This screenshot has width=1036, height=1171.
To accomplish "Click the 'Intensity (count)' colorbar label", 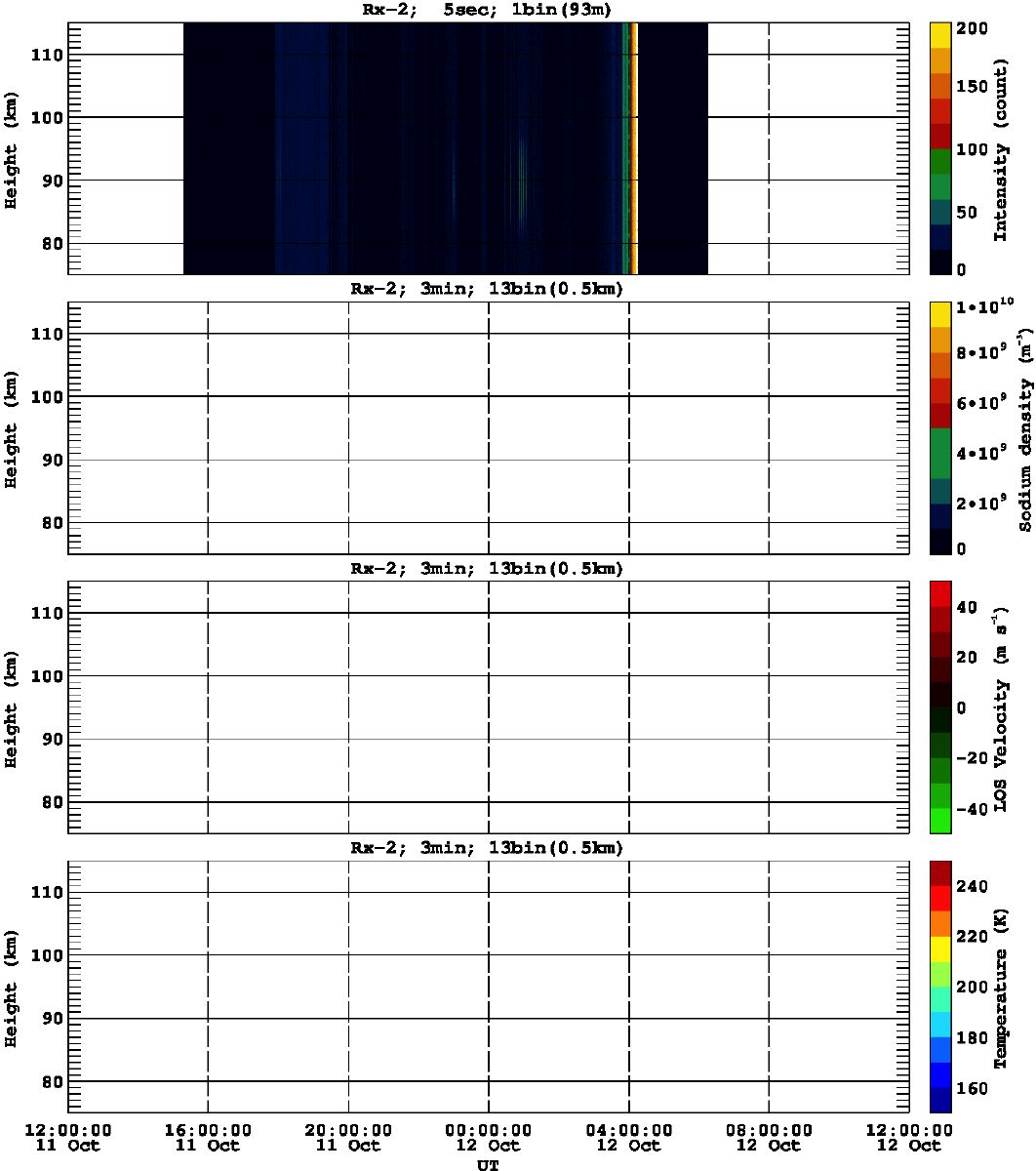I will point(1000,147).
